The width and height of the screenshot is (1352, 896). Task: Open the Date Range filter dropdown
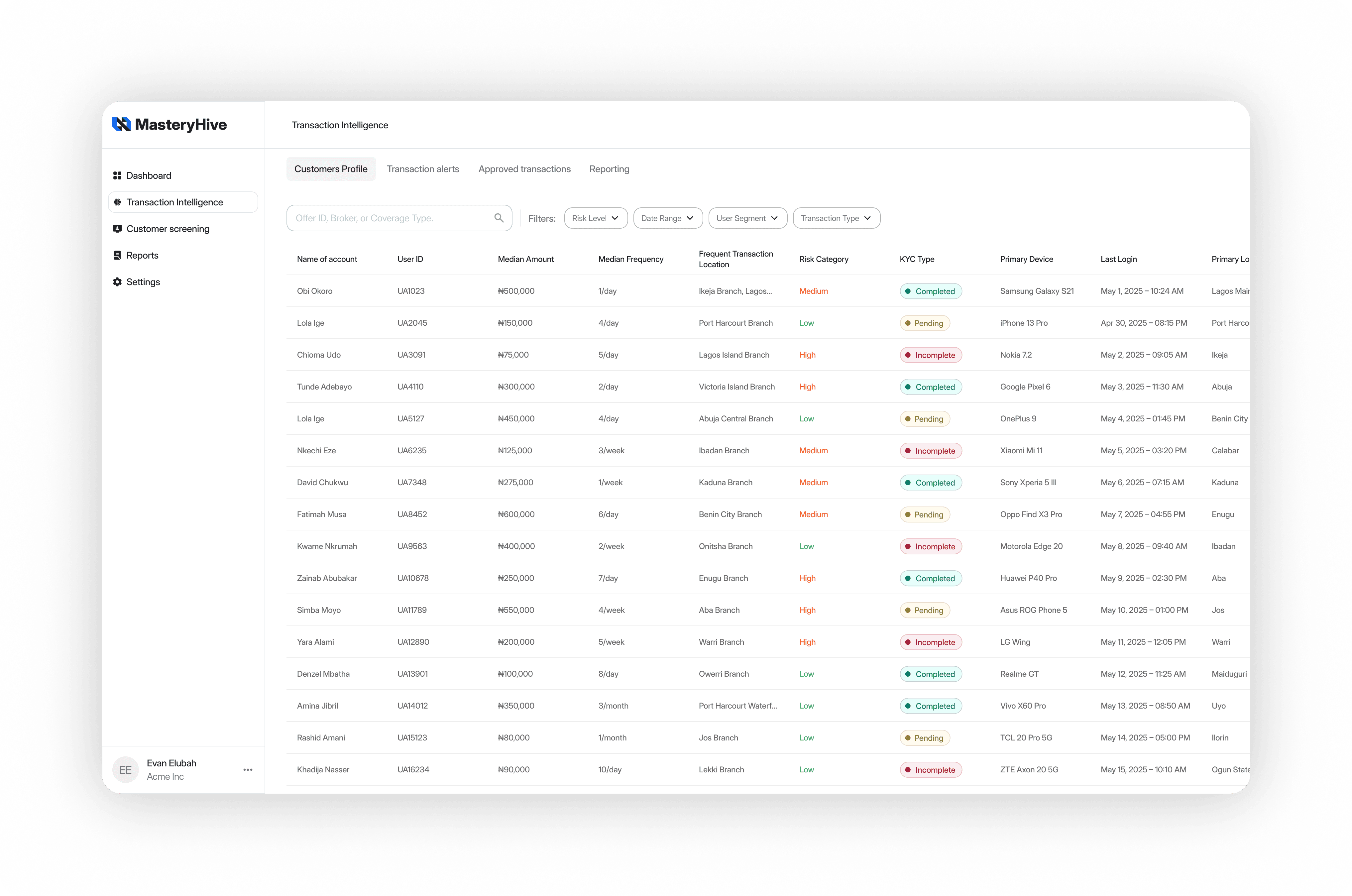tap(667, 218)
